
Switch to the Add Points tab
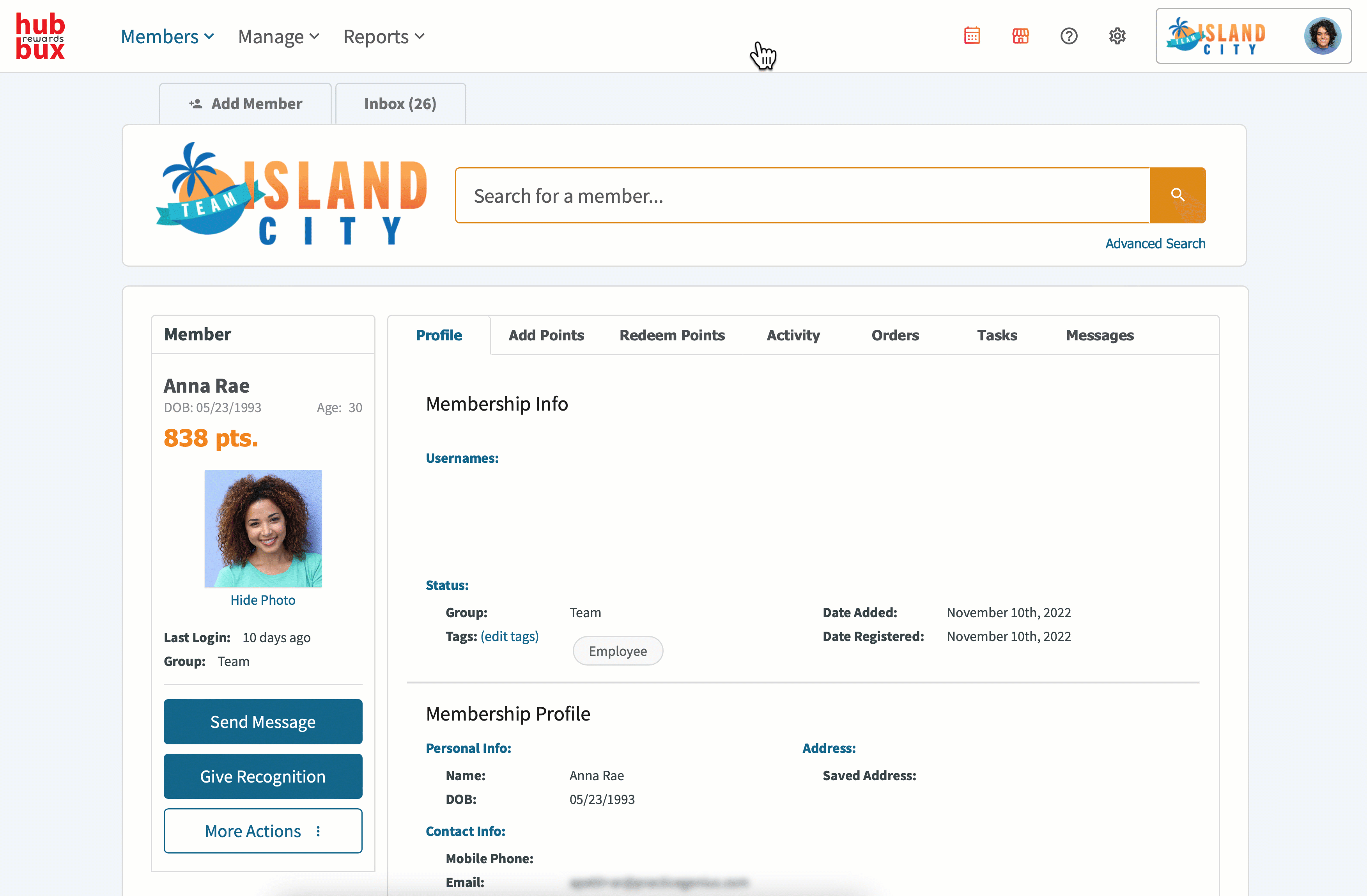(x=545, y=335)
